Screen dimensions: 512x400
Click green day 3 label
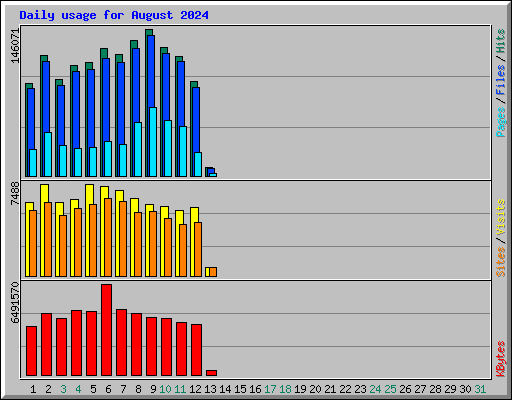coord(63,389)
